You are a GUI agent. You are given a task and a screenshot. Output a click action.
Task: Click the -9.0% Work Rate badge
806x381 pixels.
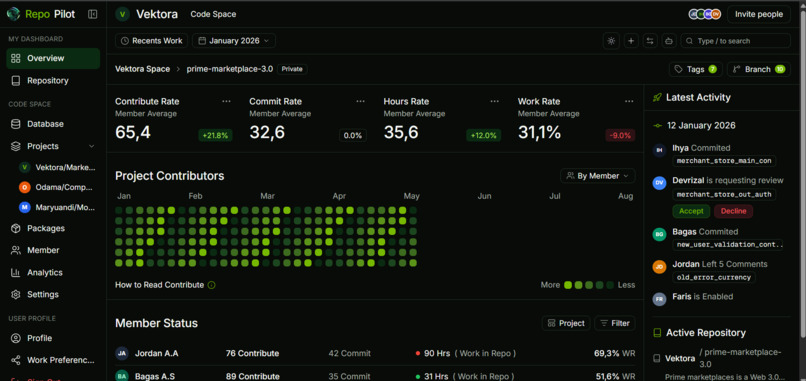[620, 136]
